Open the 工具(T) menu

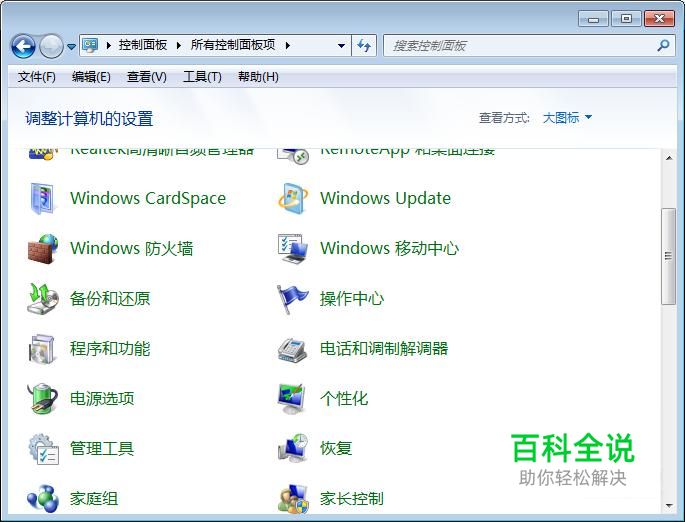tap(202, 77)
